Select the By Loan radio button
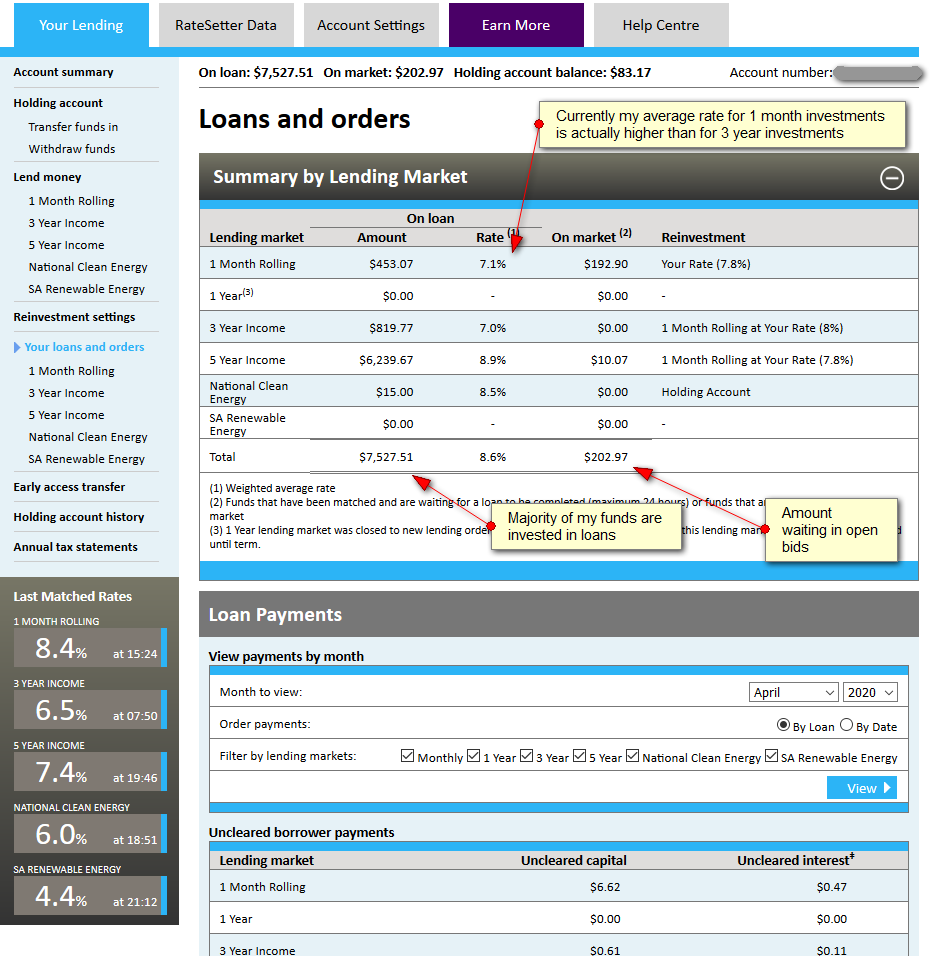Image resolution: width=933 pixels, height=956 pixels. tap(783, 725)
